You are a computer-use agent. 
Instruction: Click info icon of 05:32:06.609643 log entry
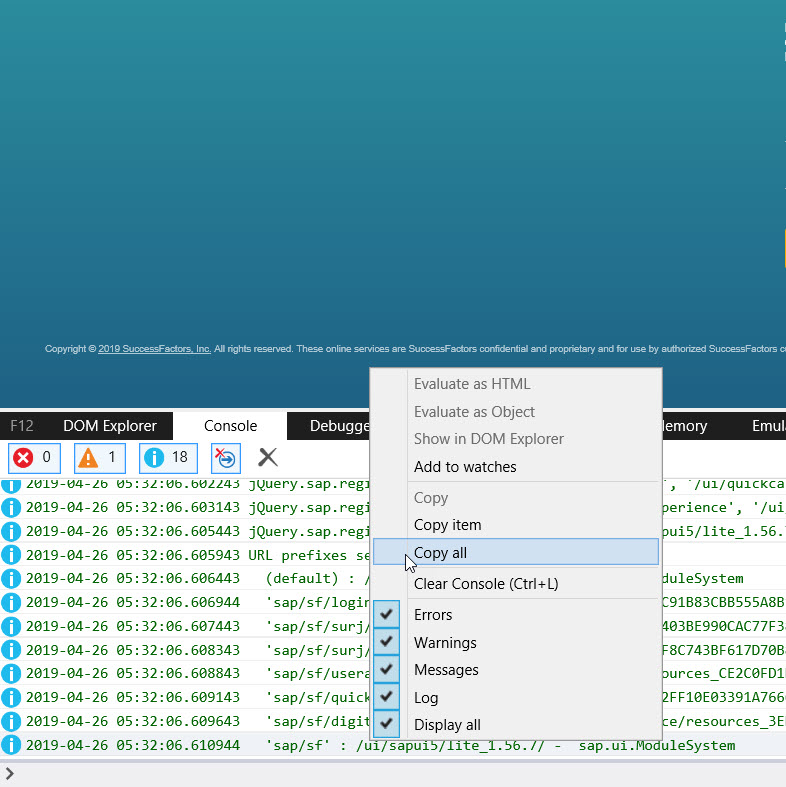[x=11, y=721]
